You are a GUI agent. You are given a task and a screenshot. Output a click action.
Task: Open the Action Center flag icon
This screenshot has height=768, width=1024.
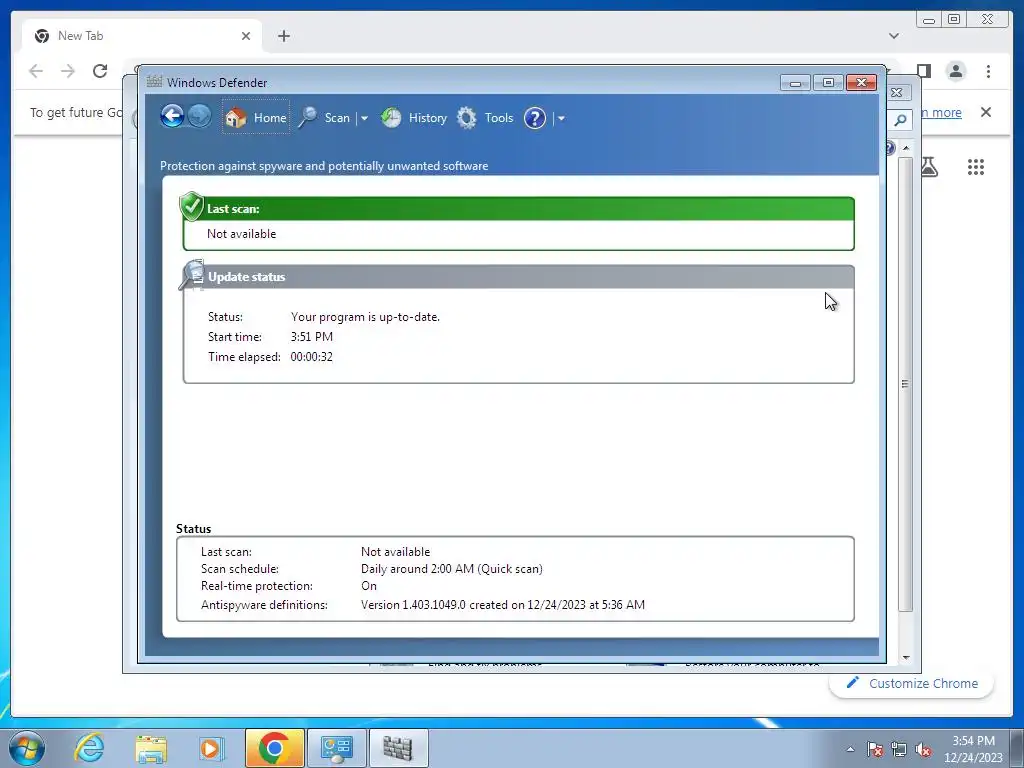click(875, 749)
